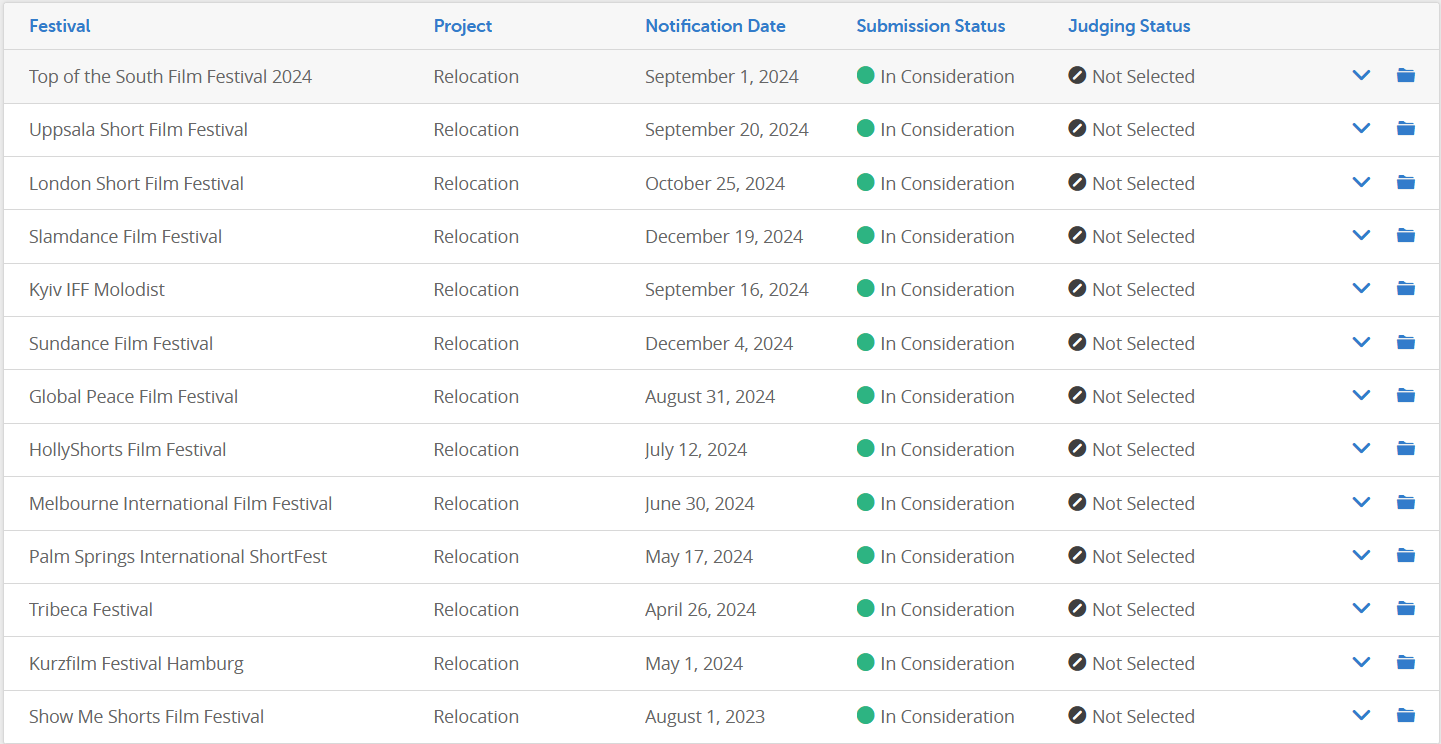The height and width of the screenshot is (744, 1441).
Task: Open Global Peace Film Festival entry
Action: coord(133,396)
